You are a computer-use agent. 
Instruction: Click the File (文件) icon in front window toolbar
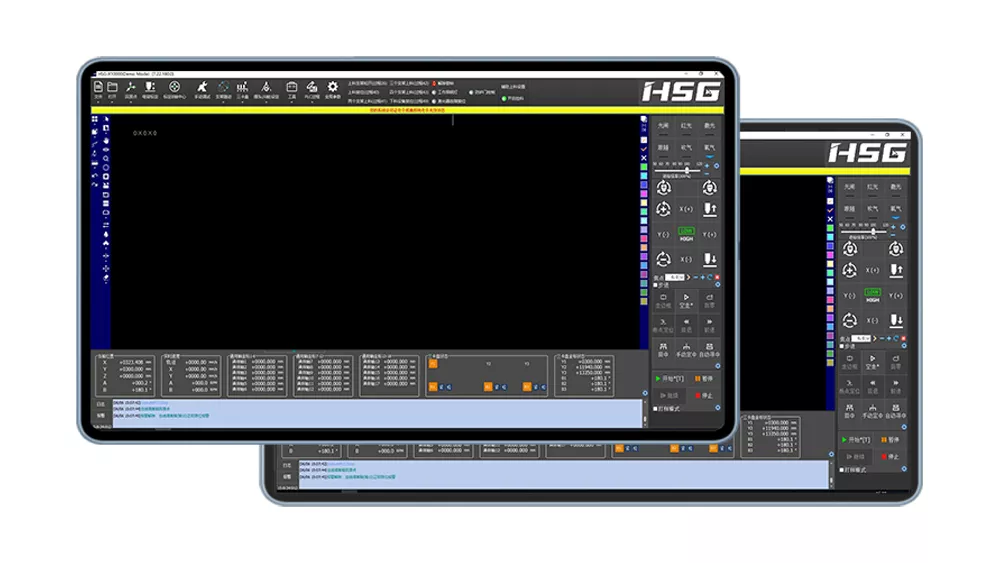pyautogui.click(x=98, y=89)
